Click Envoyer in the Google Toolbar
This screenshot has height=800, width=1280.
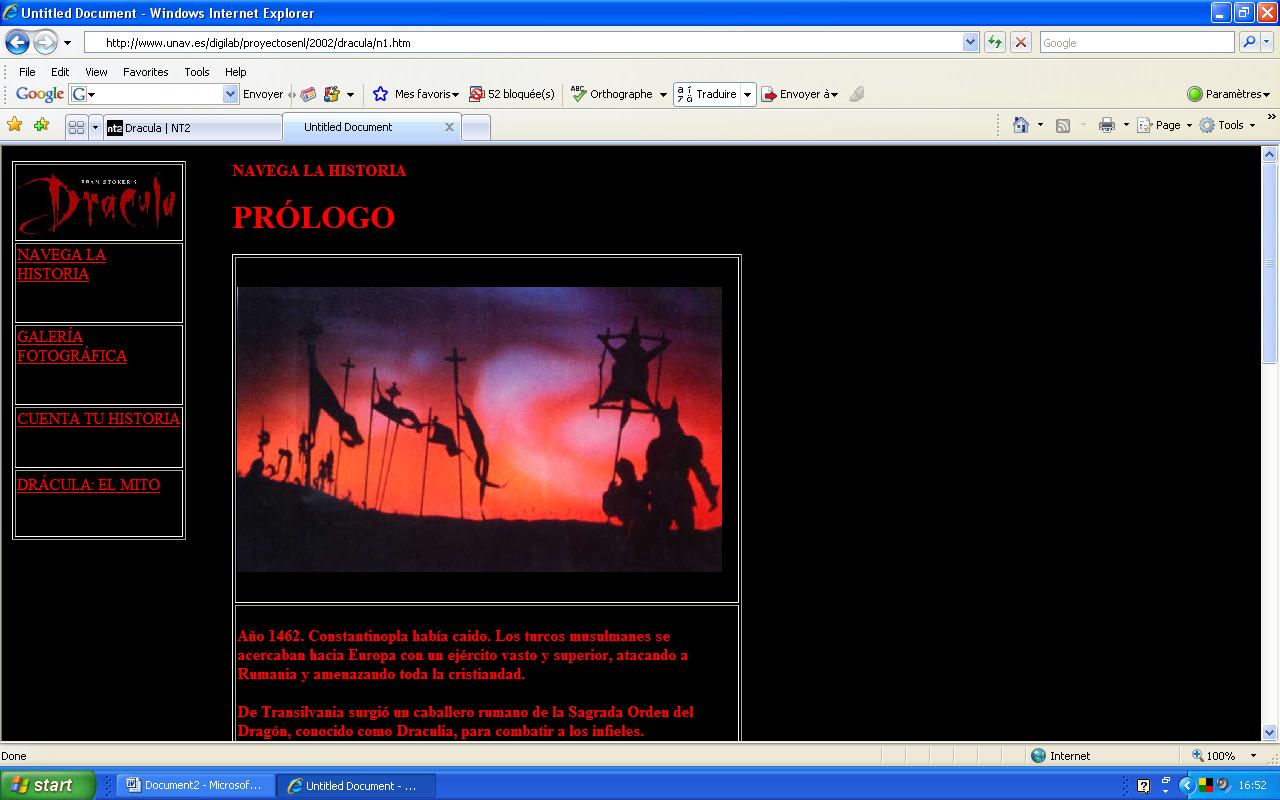pyautogui.click(x=263, y=94)
